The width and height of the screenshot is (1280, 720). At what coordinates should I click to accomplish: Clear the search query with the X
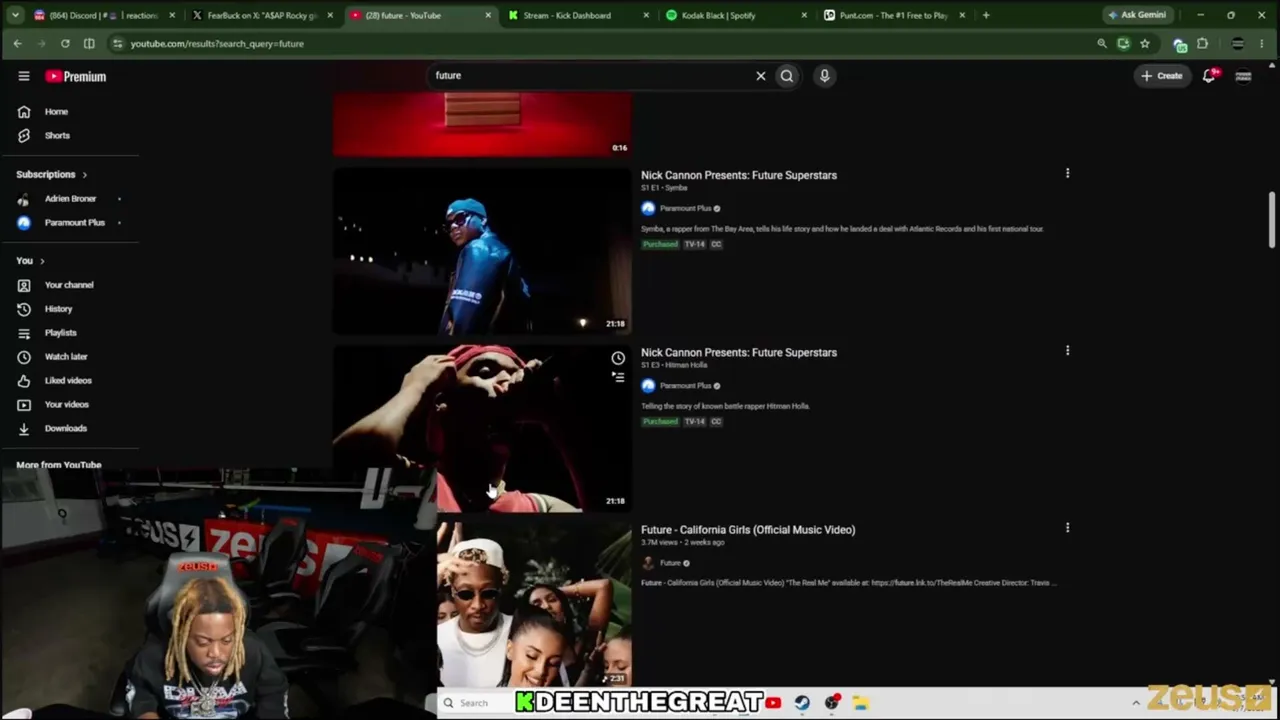tap(761, 76)
